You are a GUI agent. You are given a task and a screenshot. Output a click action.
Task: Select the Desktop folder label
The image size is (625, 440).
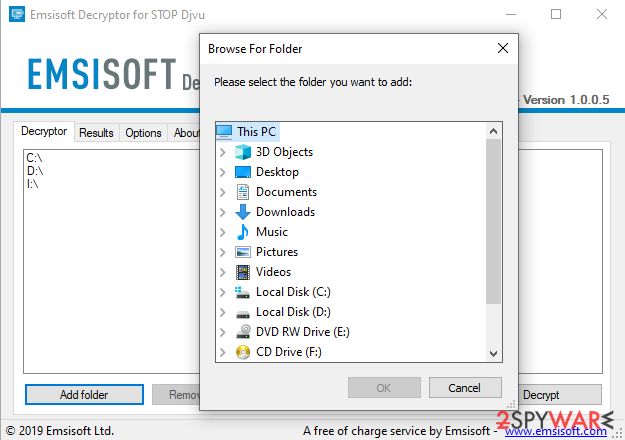point(277,172)
